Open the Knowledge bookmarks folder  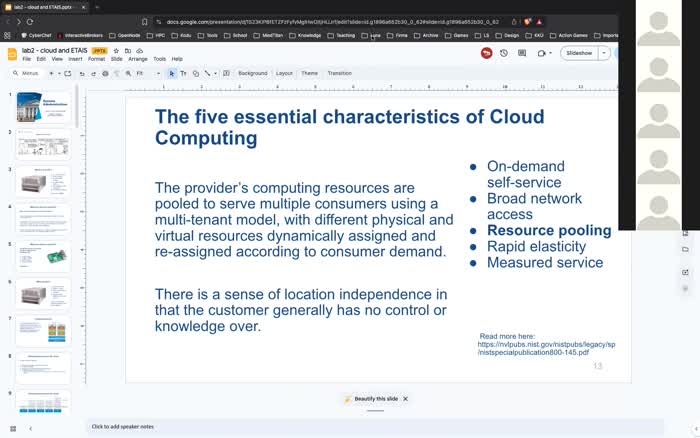[x=305, y=35]
